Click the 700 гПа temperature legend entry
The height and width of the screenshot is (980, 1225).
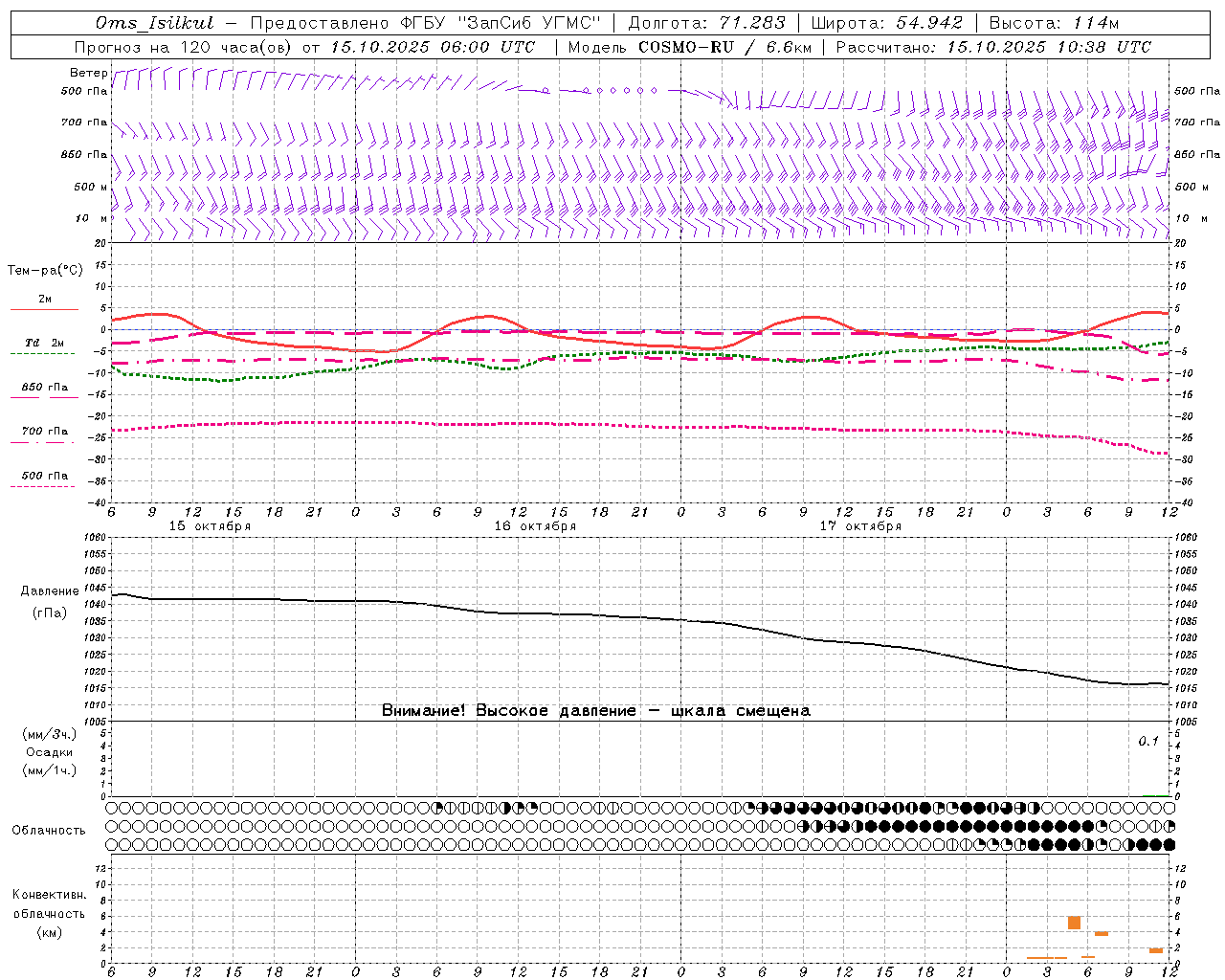44,432
